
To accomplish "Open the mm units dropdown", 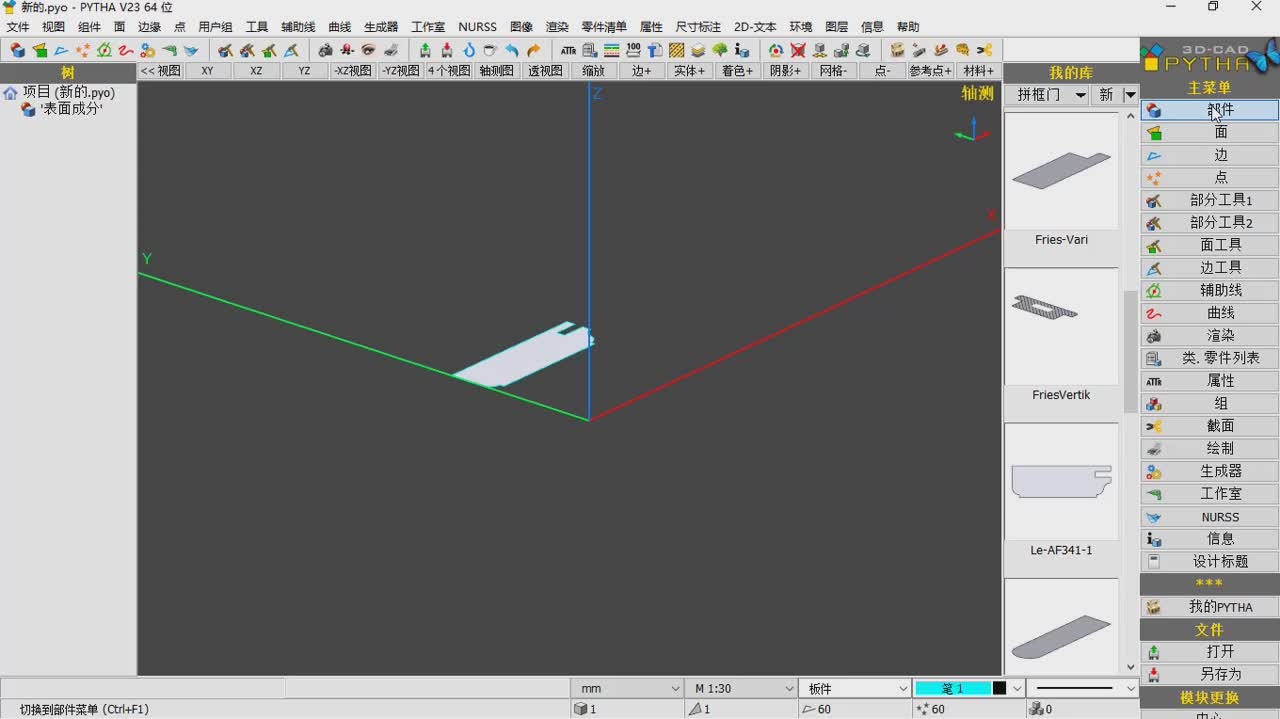I will coord(627,688).
